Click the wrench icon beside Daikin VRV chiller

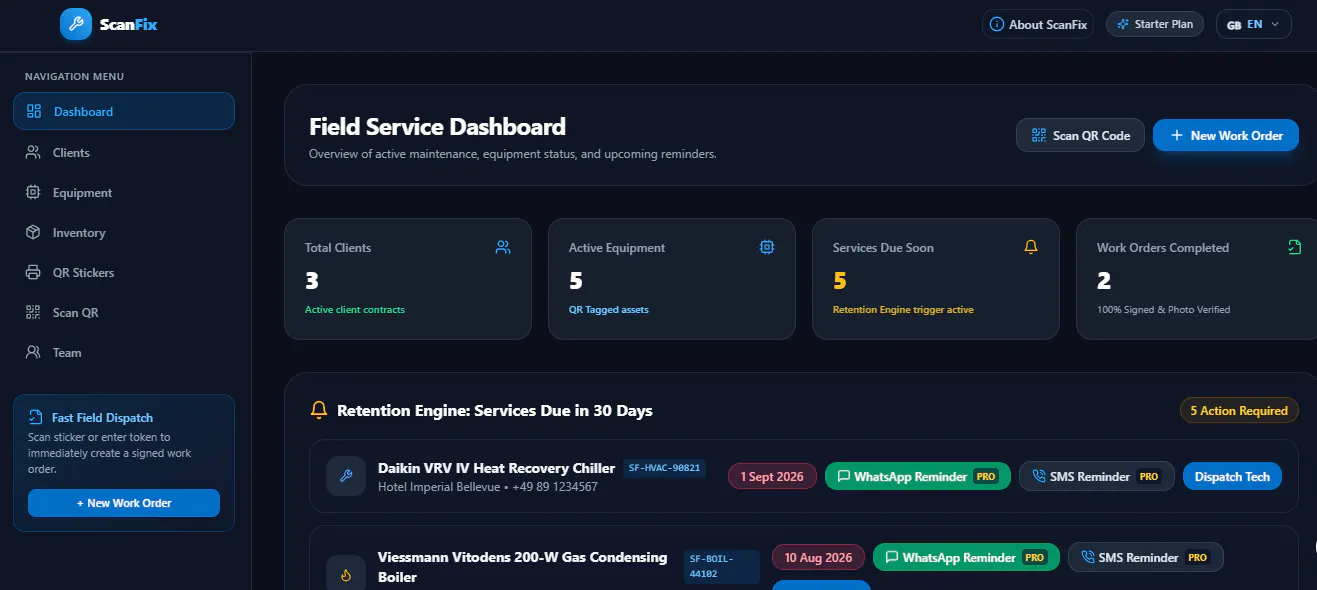[x=346, y=476]
